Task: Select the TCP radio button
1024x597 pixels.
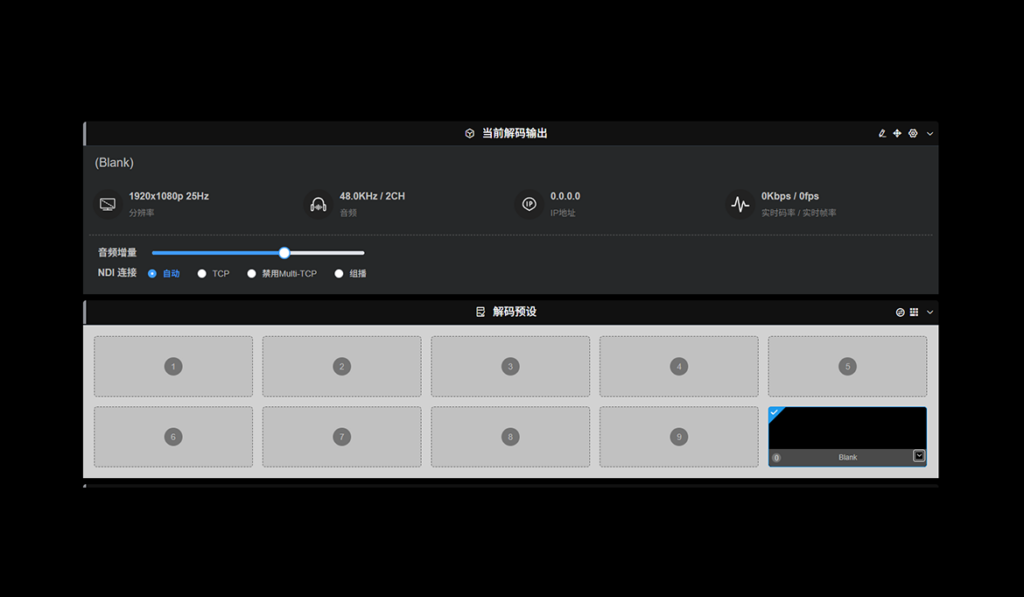Action: coord(202,273)
